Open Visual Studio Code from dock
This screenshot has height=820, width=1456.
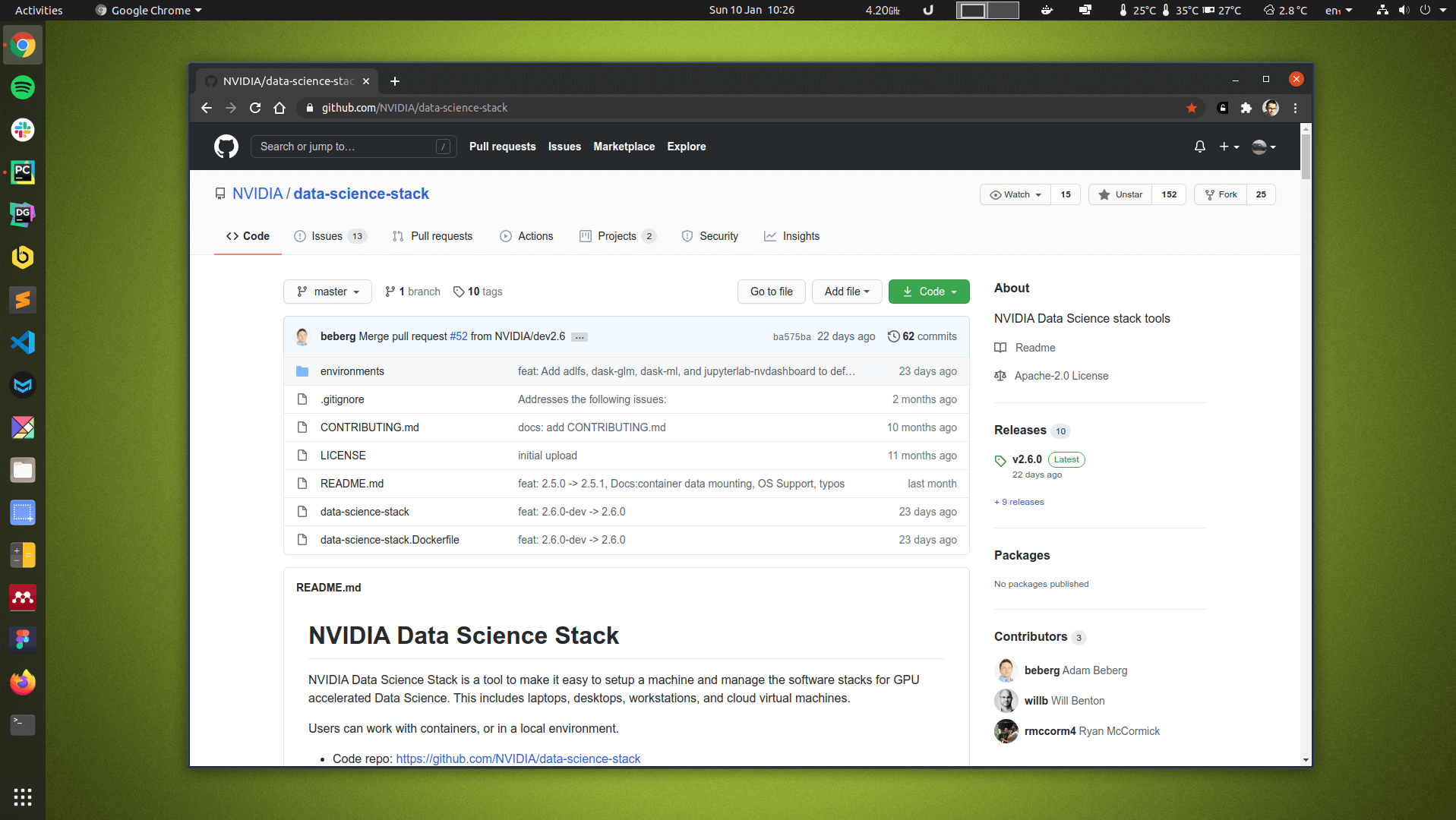point(23,342)
